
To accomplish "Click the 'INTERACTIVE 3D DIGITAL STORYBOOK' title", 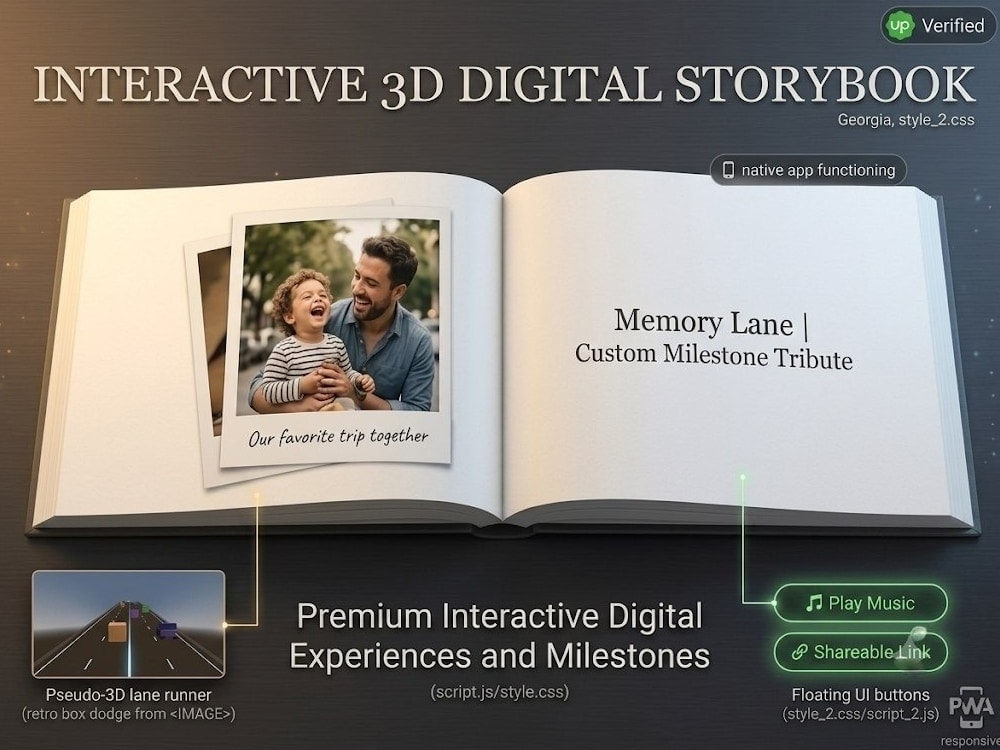I will point(504,85).
